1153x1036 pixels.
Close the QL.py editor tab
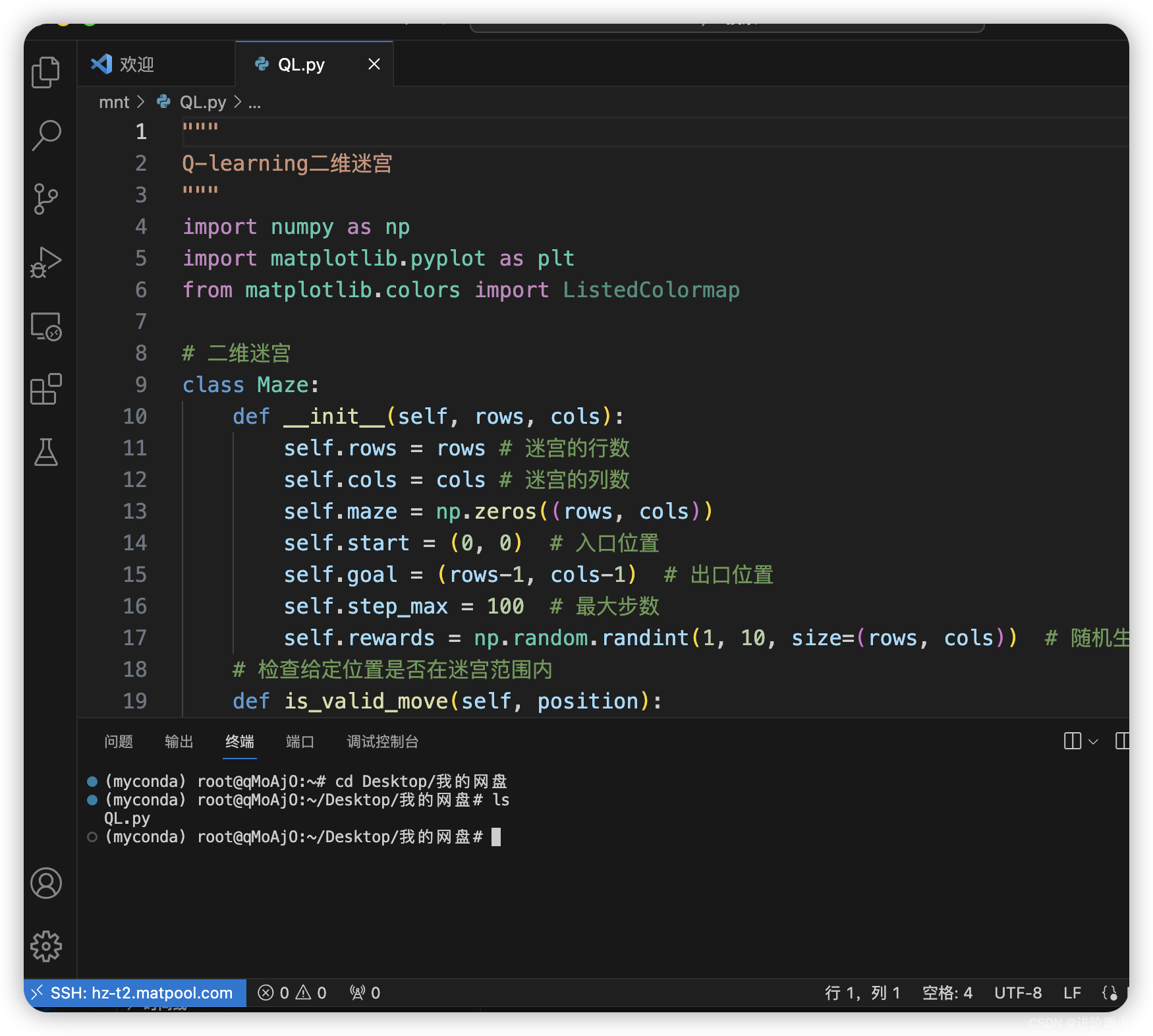coord(374,64)
